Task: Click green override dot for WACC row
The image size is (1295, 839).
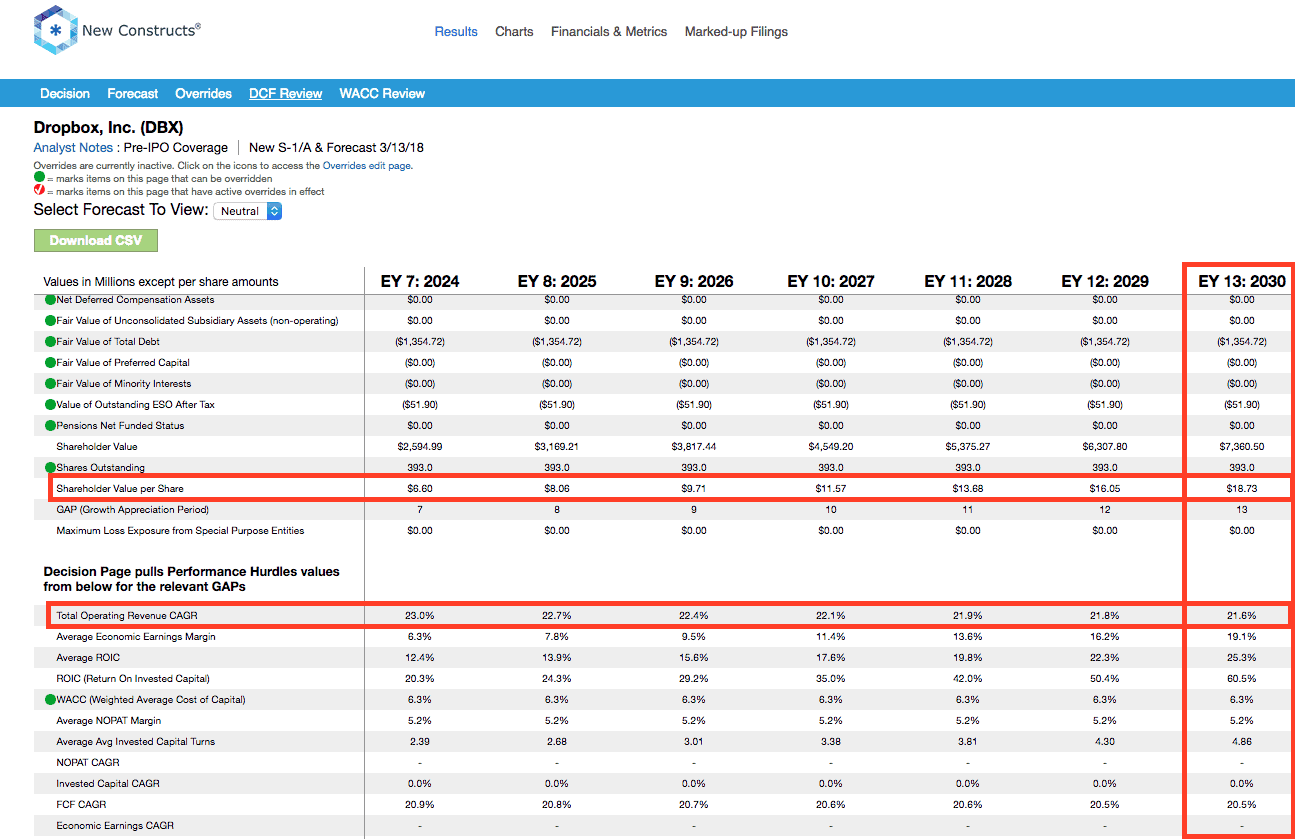Action: pyautogui.click(x=50, y=699)
